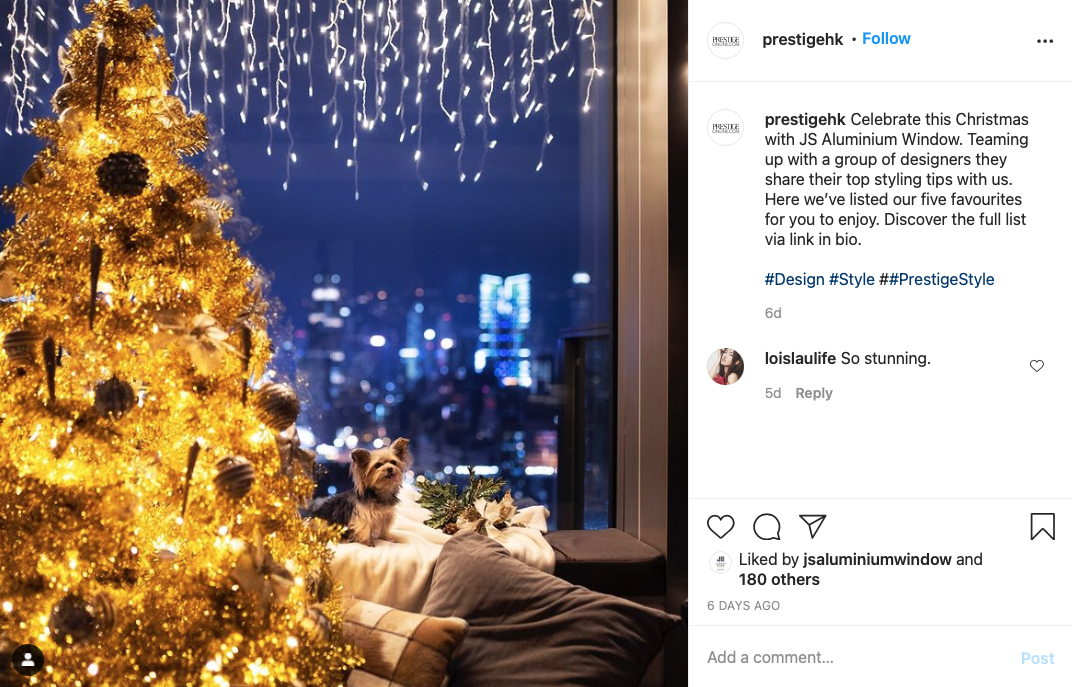Reply to loislaulife's comment

pos(814,393)
